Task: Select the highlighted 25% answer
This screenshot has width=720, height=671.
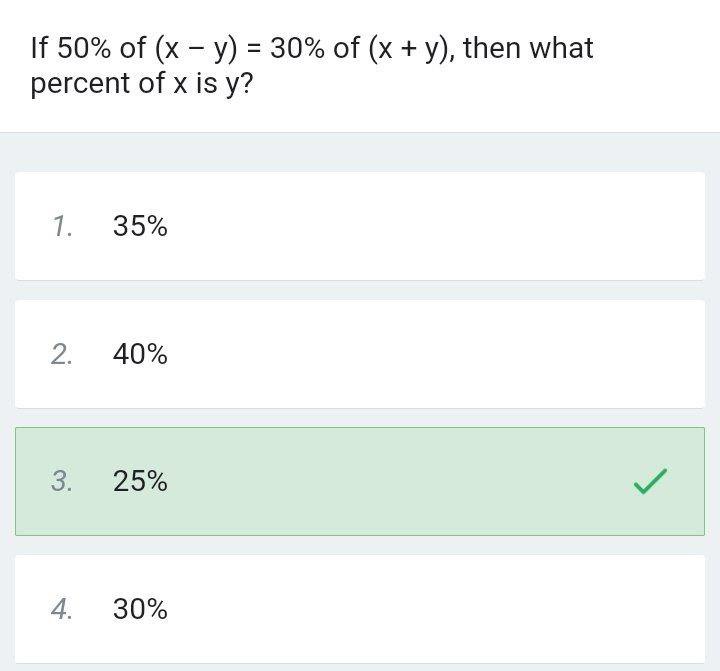Action: [x=359, y=481]
